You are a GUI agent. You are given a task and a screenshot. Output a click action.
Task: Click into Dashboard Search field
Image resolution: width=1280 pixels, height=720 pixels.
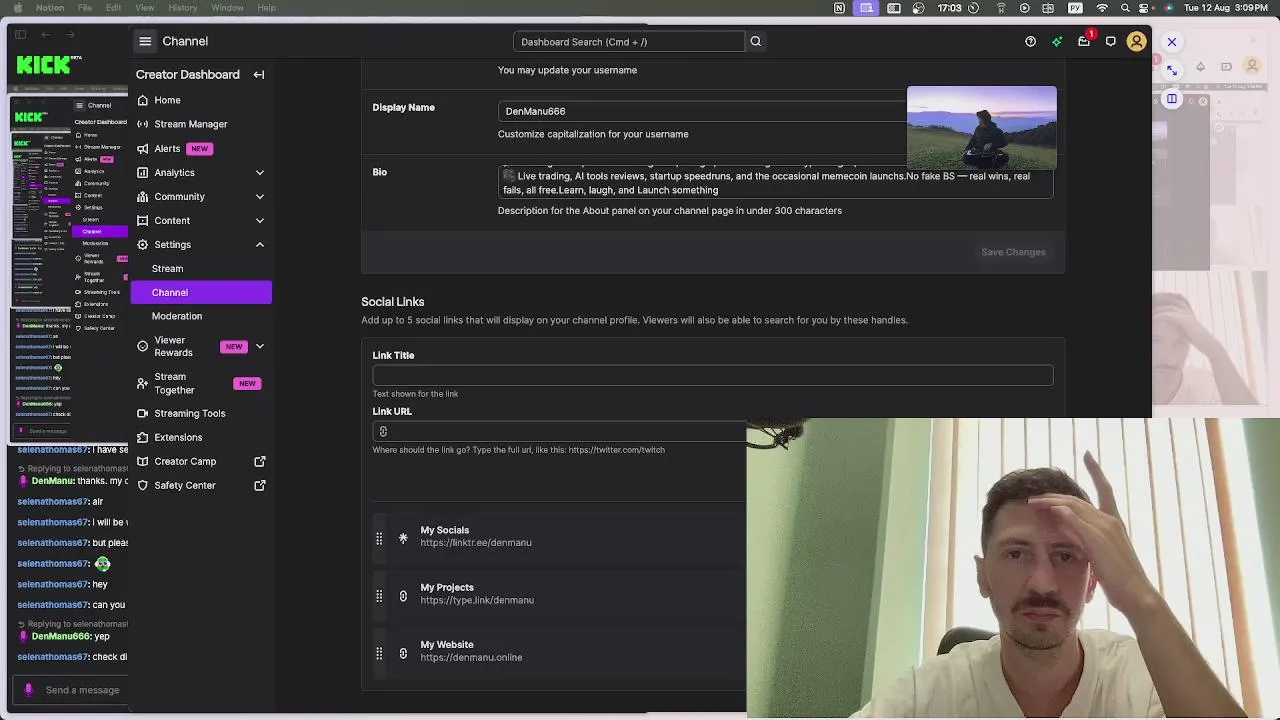point(629,42)
